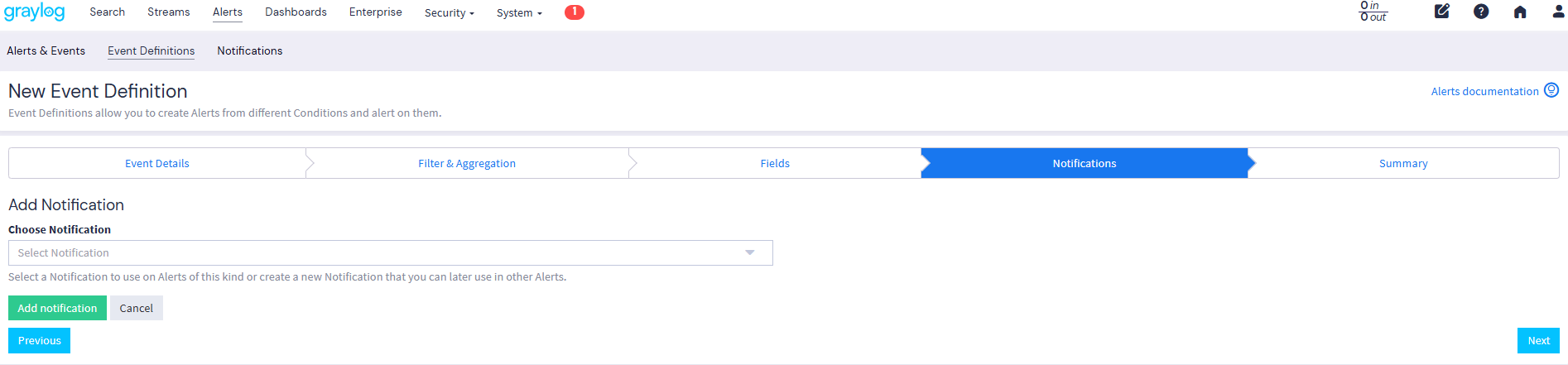The image size is (1568, 365).
Task: Open the Fields step
Action: [x=775, y=163]
